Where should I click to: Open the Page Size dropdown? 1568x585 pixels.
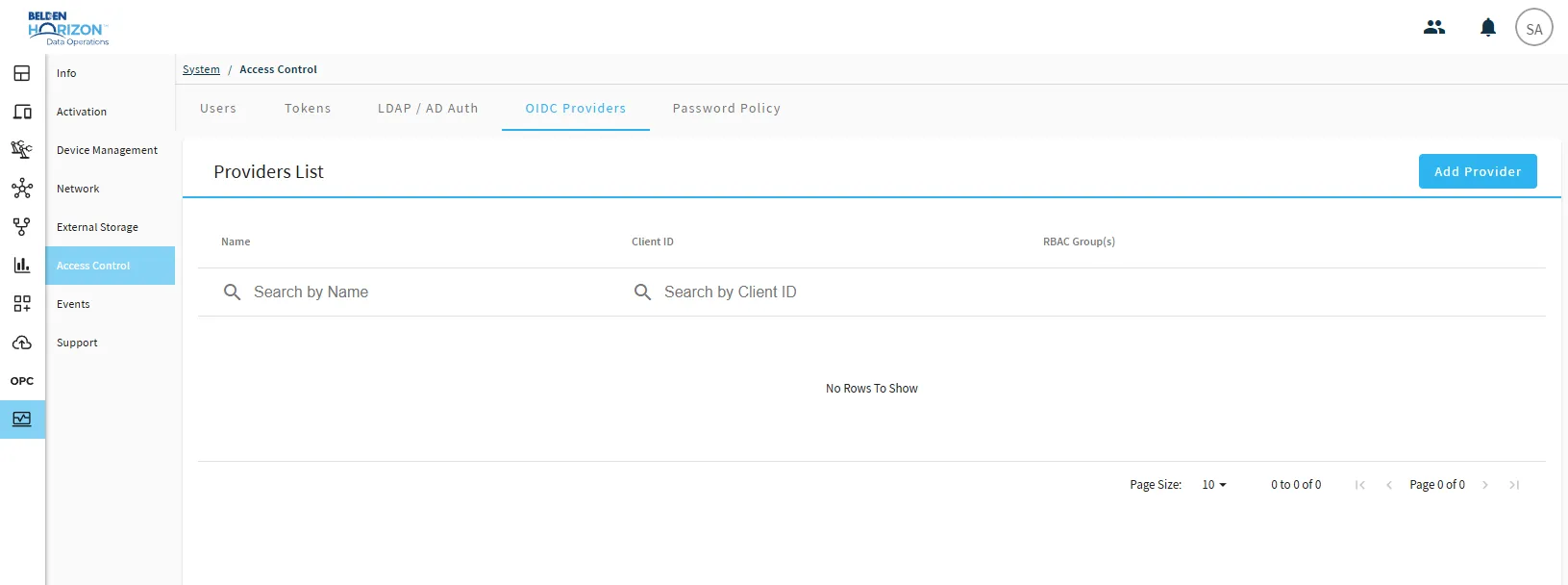pyautogui.click(x=1214, y=485)
